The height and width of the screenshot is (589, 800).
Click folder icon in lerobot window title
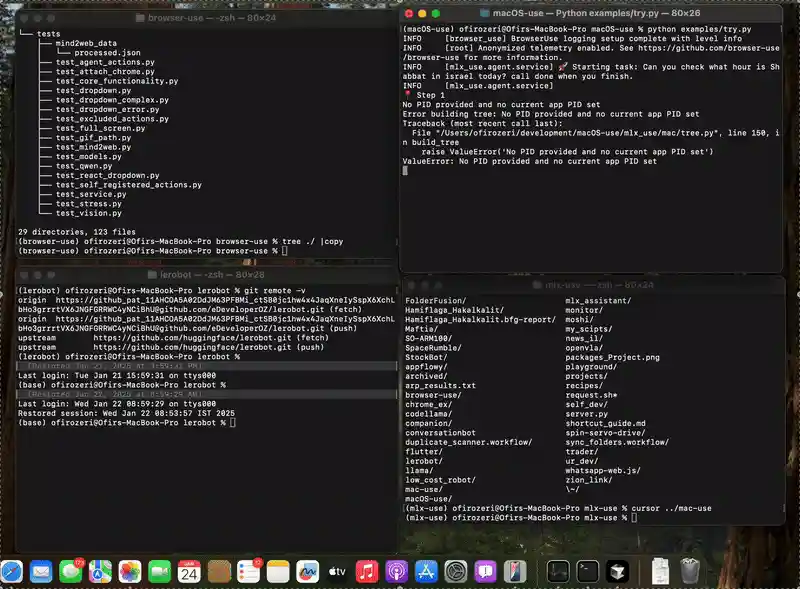(x=152, y=275)
